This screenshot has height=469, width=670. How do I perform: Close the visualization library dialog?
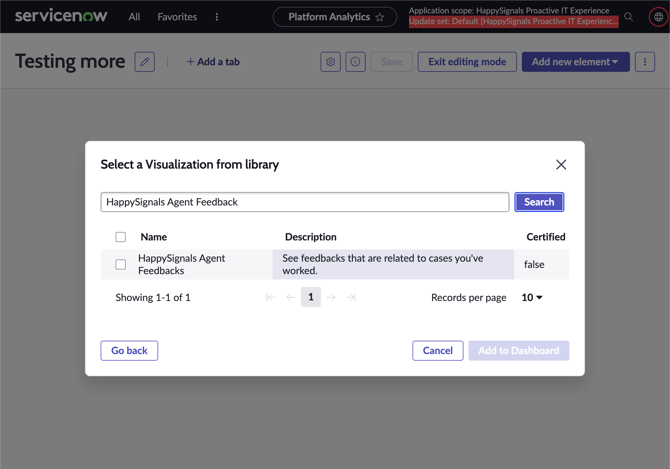(561, 164)
